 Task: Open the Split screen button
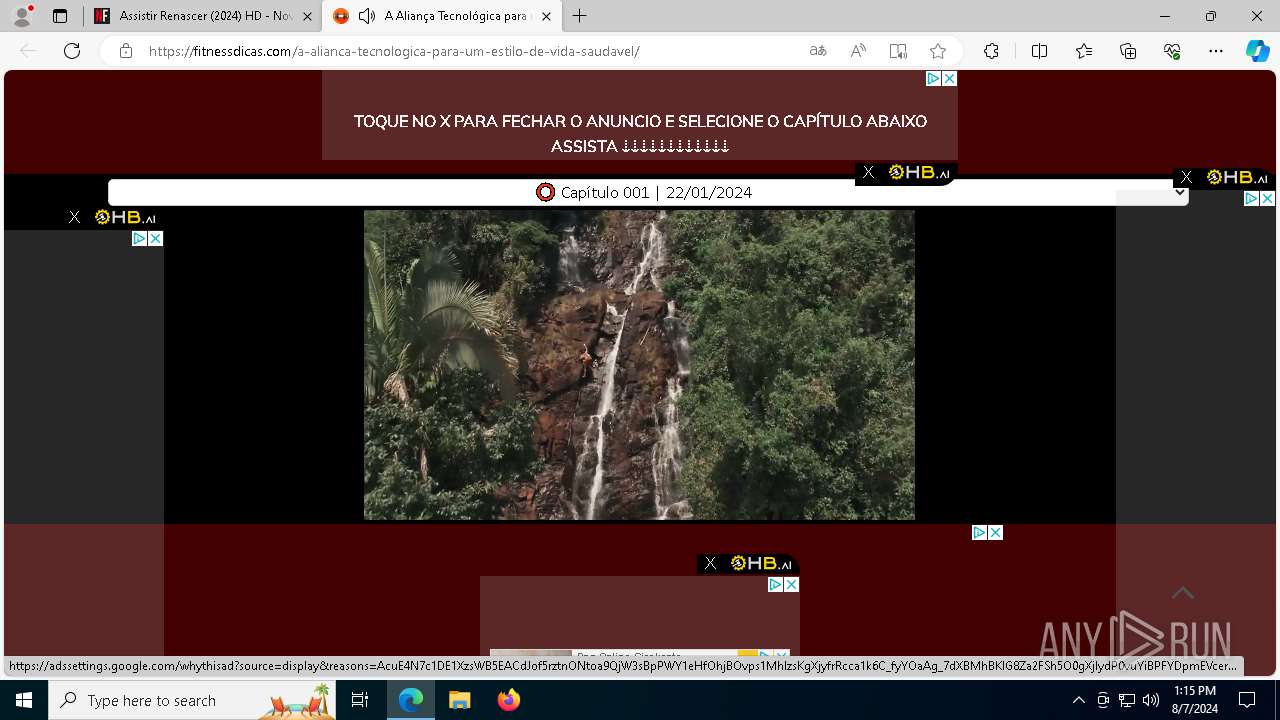1039,51
